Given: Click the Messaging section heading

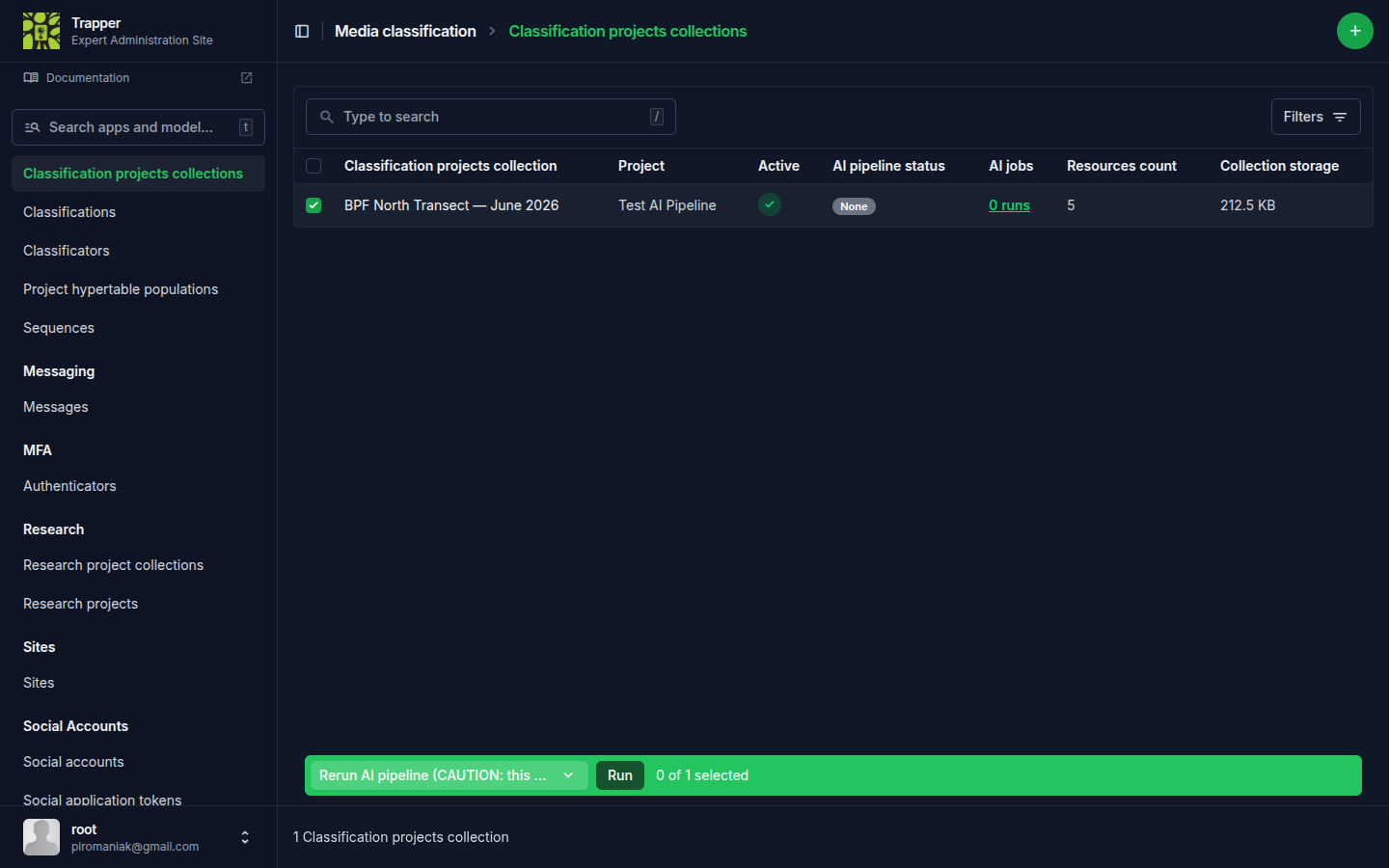Looking at the screenshot, I should pyautogui.click(x=59, y=371).
